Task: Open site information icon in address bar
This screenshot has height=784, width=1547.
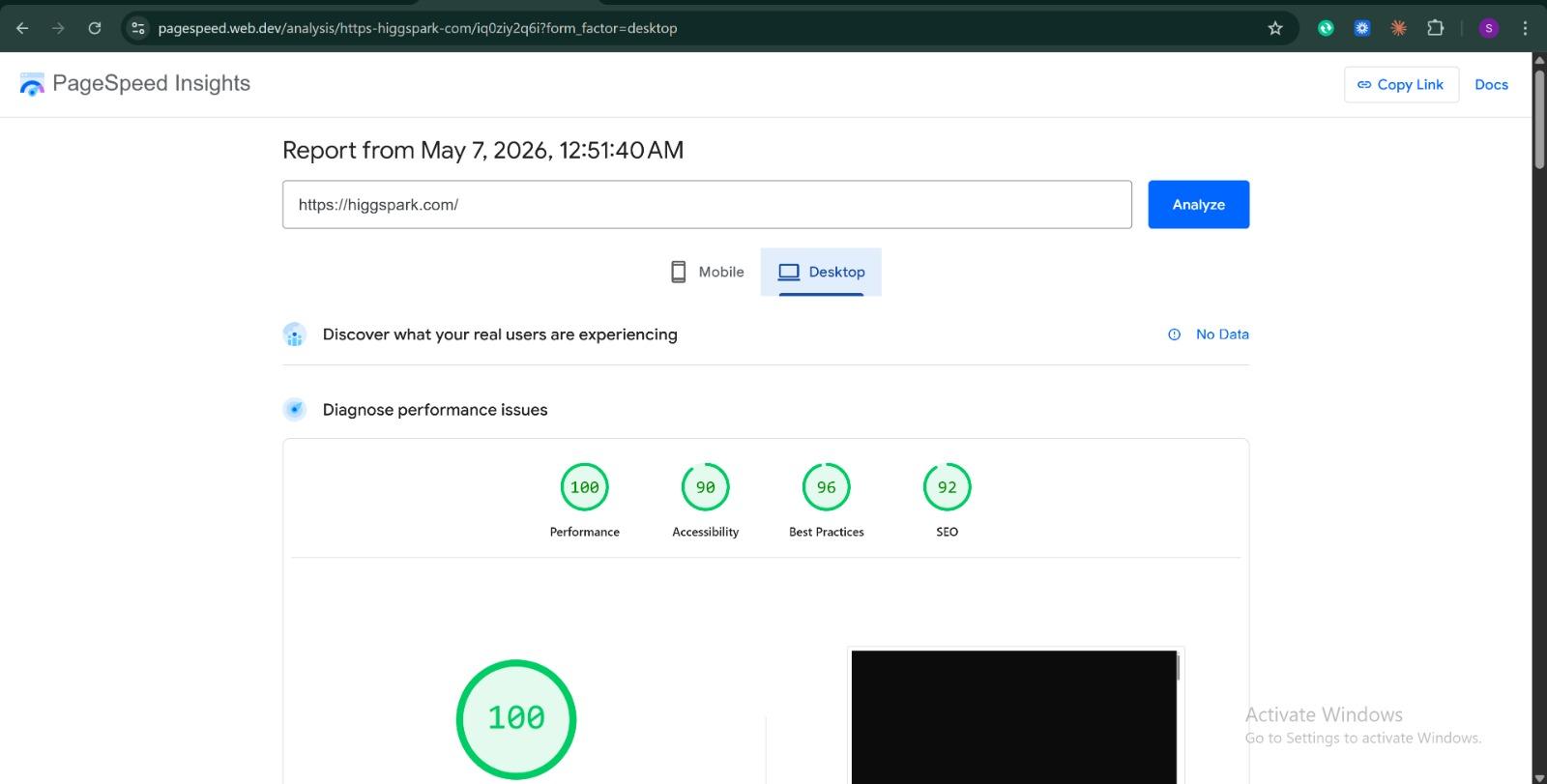Action: click(x=138, y=28)
